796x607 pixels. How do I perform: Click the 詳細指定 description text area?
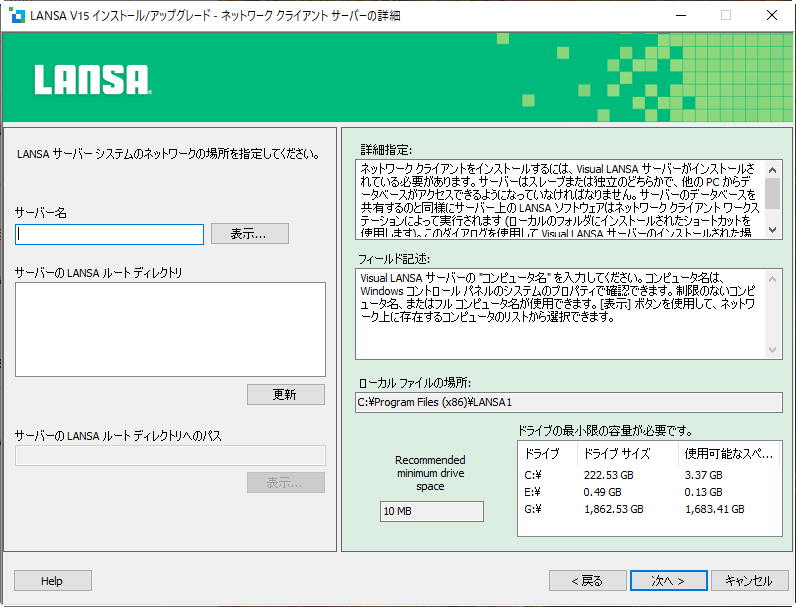tap(560, 199)
